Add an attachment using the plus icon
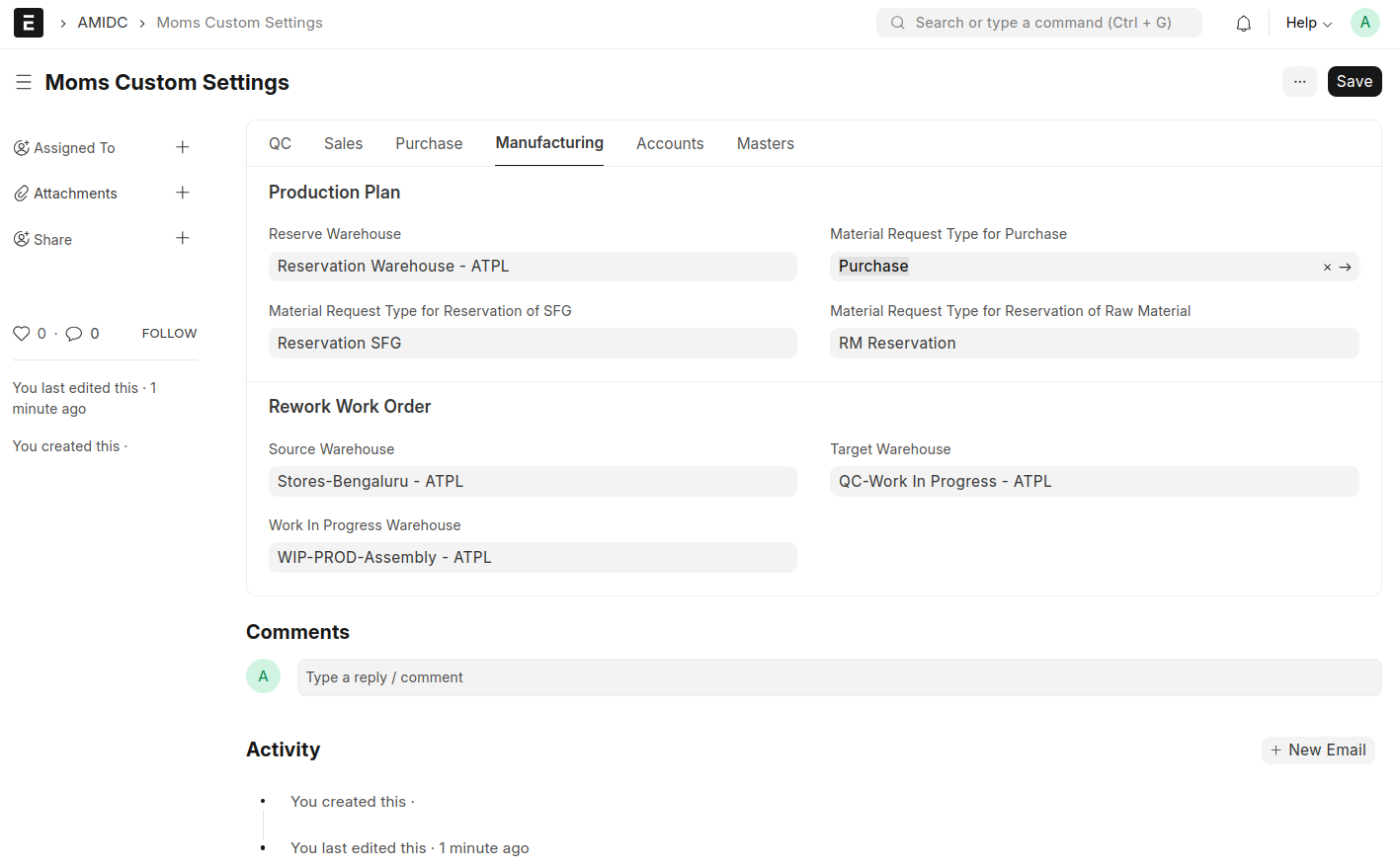 click(183, 193)
